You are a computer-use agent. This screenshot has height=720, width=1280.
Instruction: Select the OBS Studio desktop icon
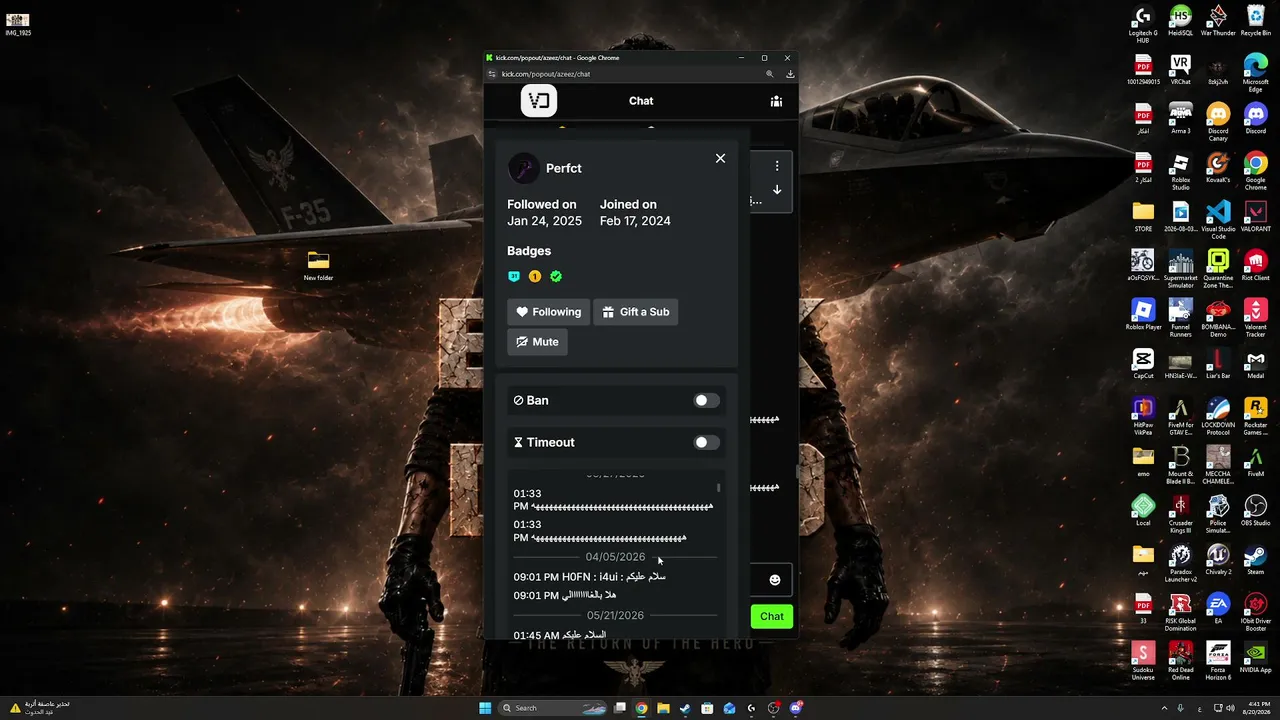click(1256, 510)
